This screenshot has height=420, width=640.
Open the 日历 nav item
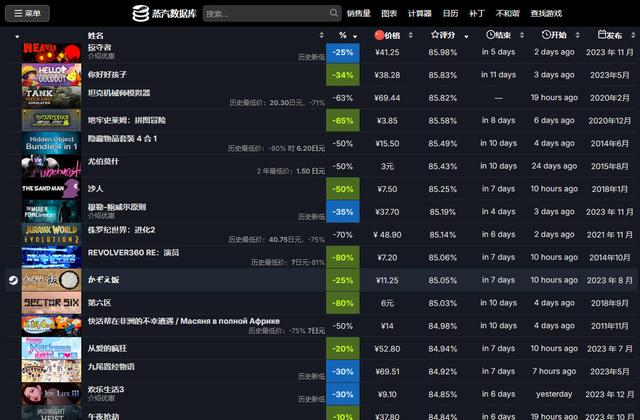pyautogui.click(x=450, y=13)
